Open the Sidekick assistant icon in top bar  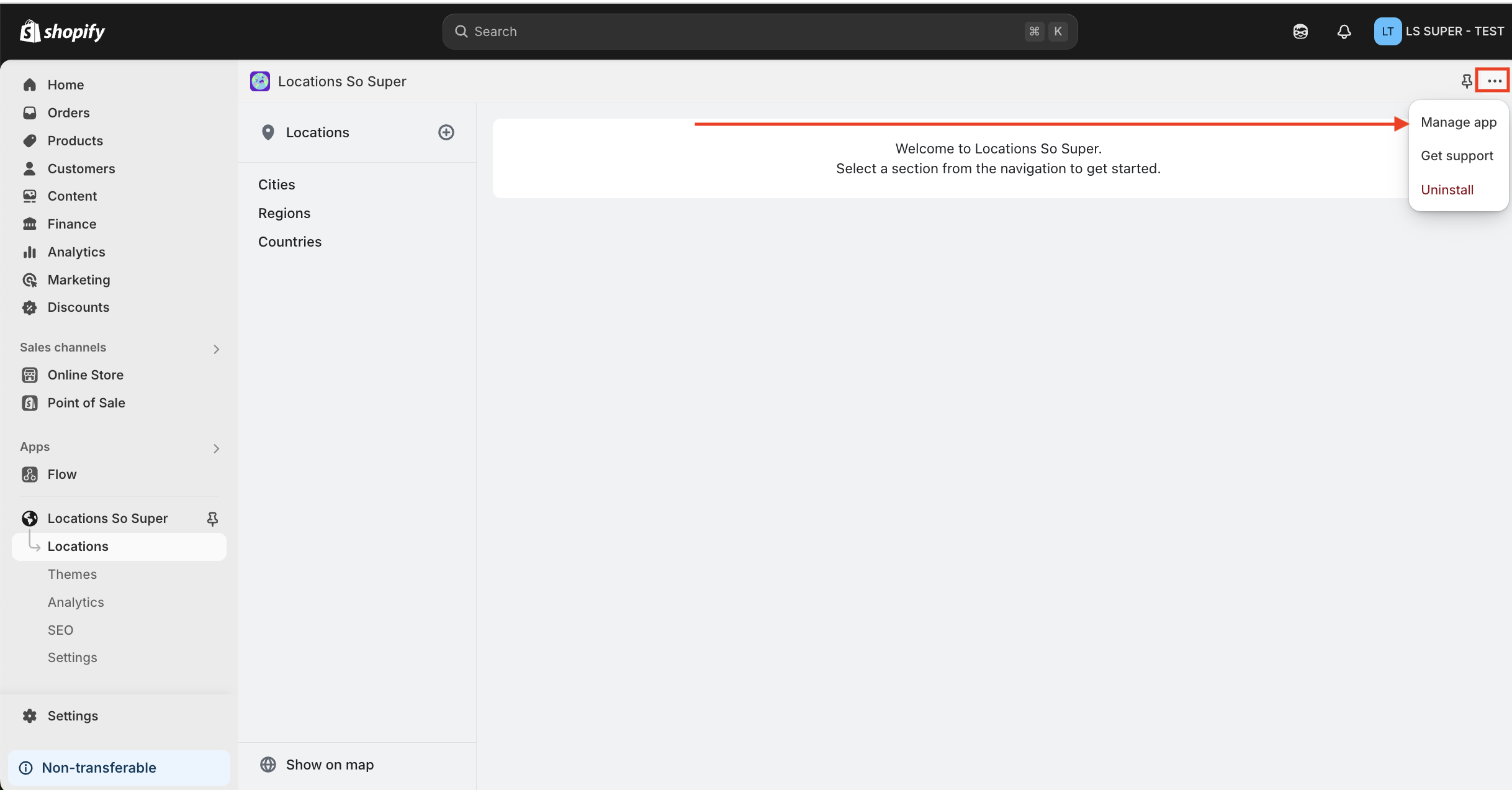(1300, 32)
